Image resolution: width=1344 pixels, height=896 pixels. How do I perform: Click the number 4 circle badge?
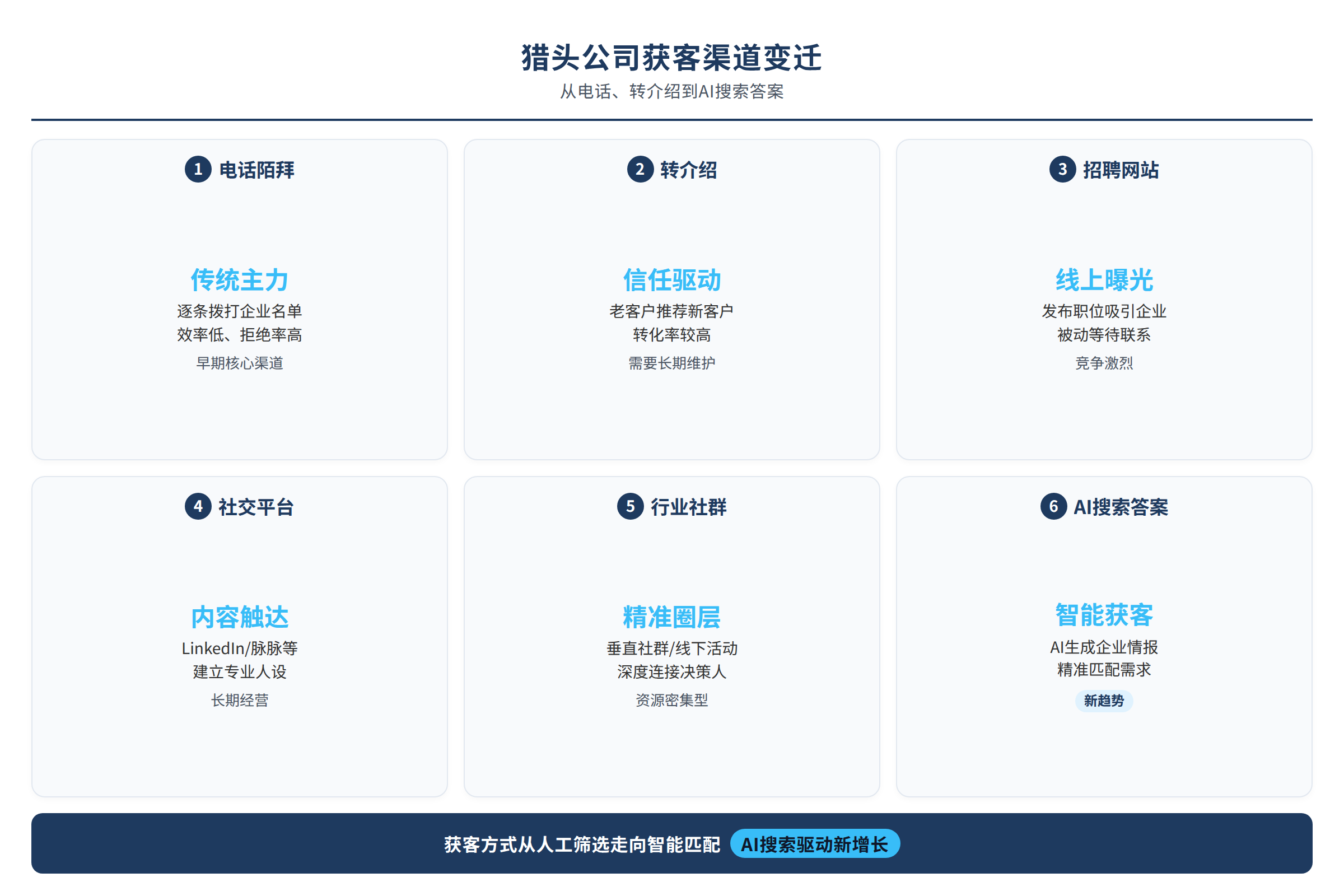point(198,506)
